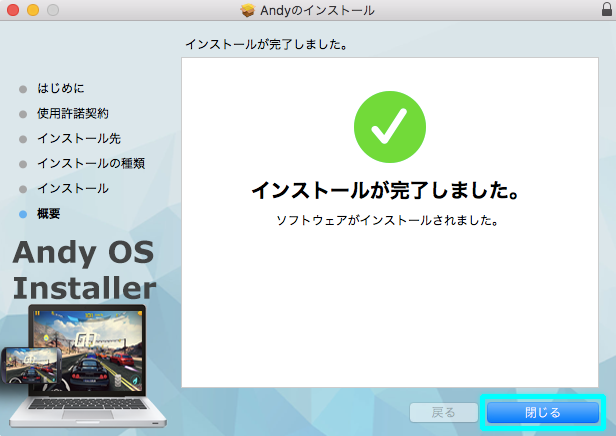
Task: Click ソフトウェアがインストールされました。 message
Action: (387, 220)
